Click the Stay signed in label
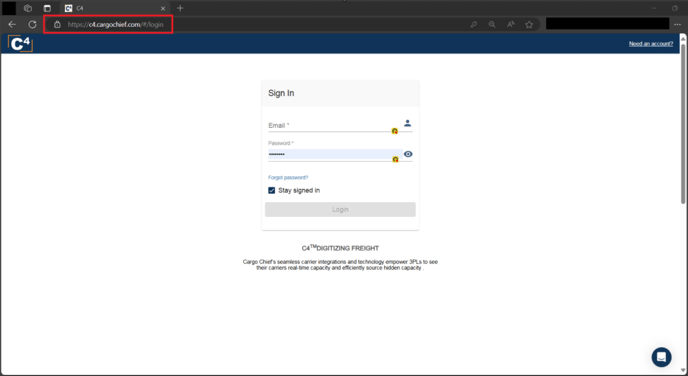The height and width of the screenshot is (376, 688). (x=299, y=190)
